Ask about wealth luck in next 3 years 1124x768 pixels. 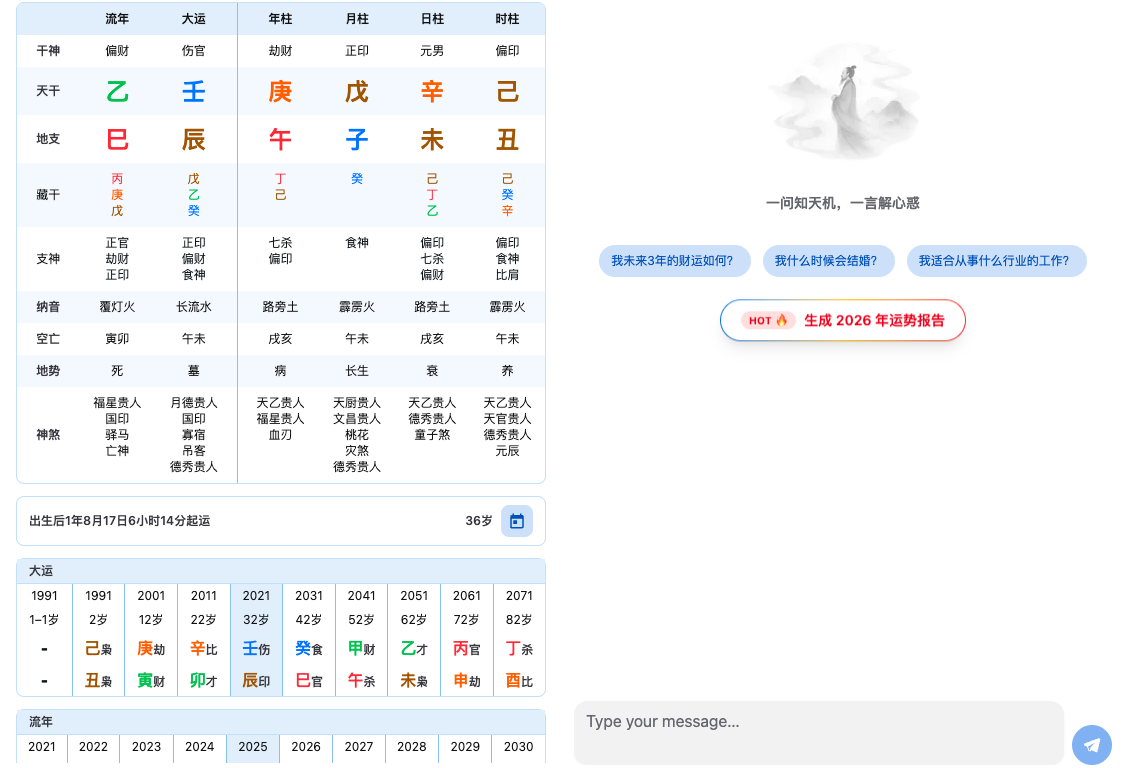coord(672,261)
